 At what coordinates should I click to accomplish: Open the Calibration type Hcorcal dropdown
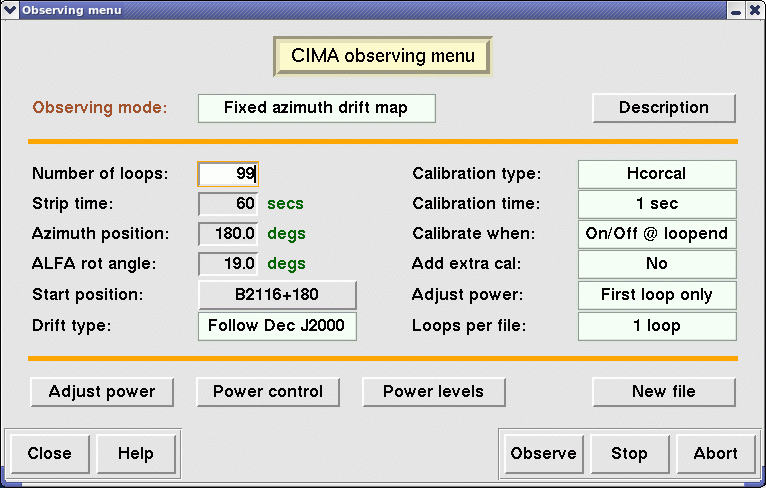coord(656,174)
